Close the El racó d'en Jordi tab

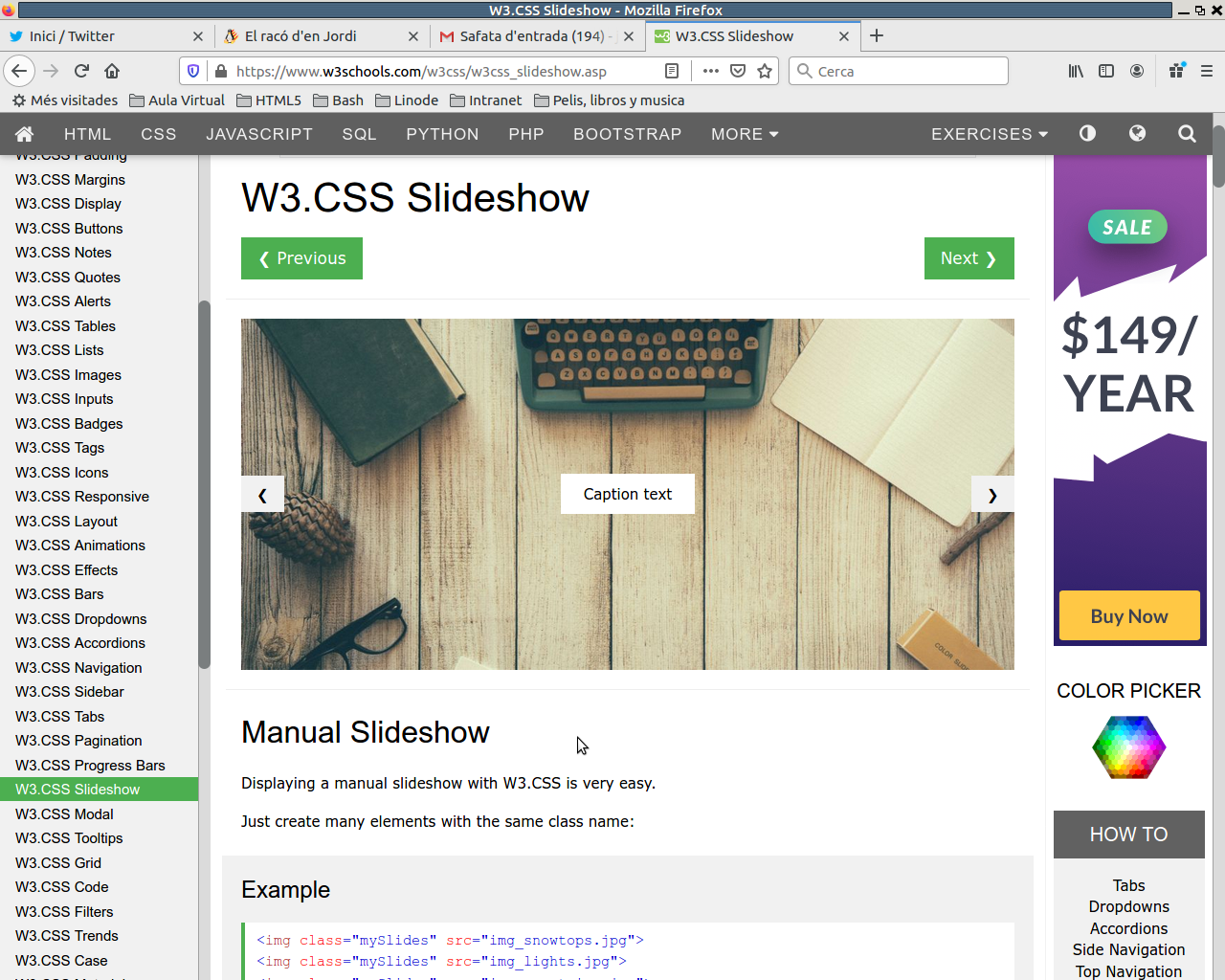[413, 36]
